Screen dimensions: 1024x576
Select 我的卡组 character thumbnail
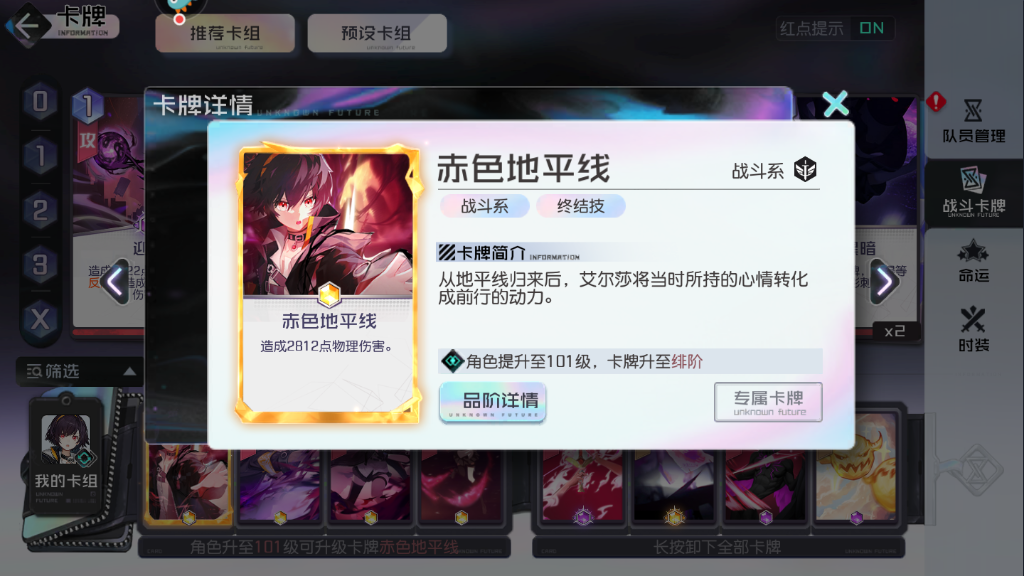[x=66, y=438]
